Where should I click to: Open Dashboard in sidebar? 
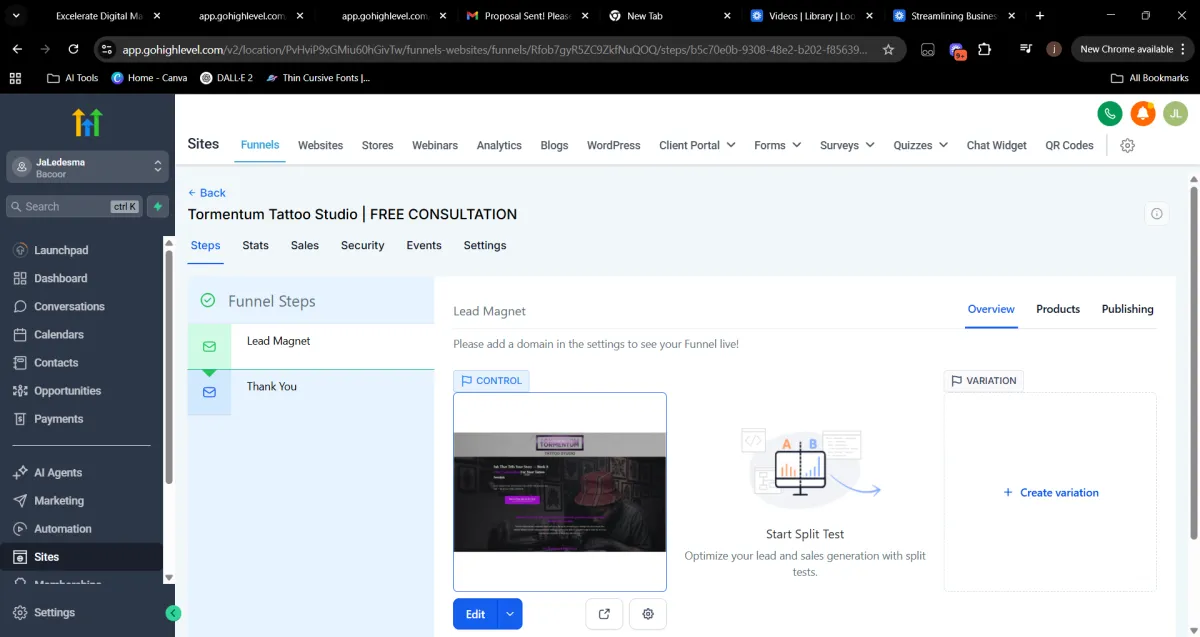tap(60, 278)
